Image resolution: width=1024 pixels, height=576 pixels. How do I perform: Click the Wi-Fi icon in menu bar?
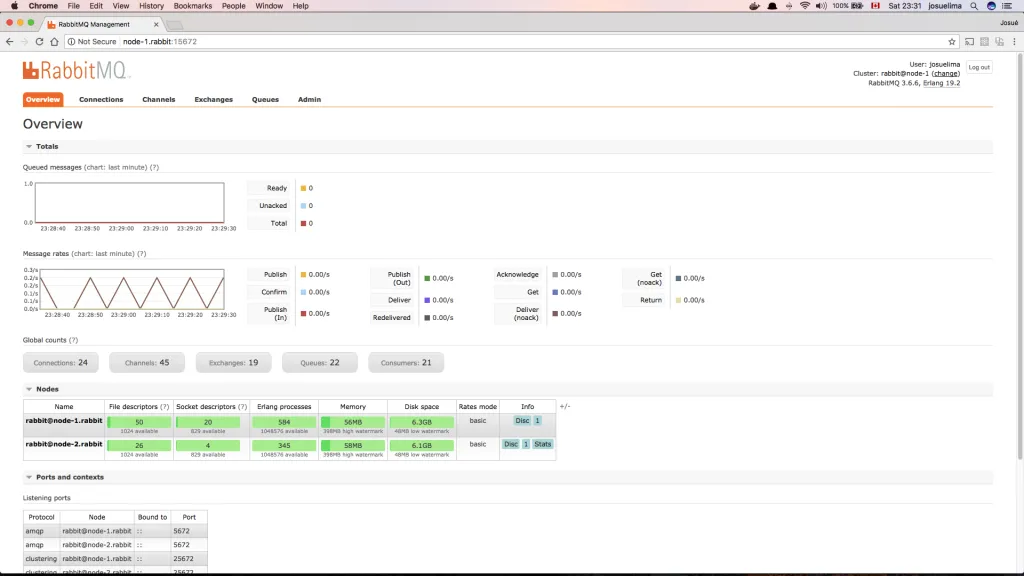pos(804,6)
